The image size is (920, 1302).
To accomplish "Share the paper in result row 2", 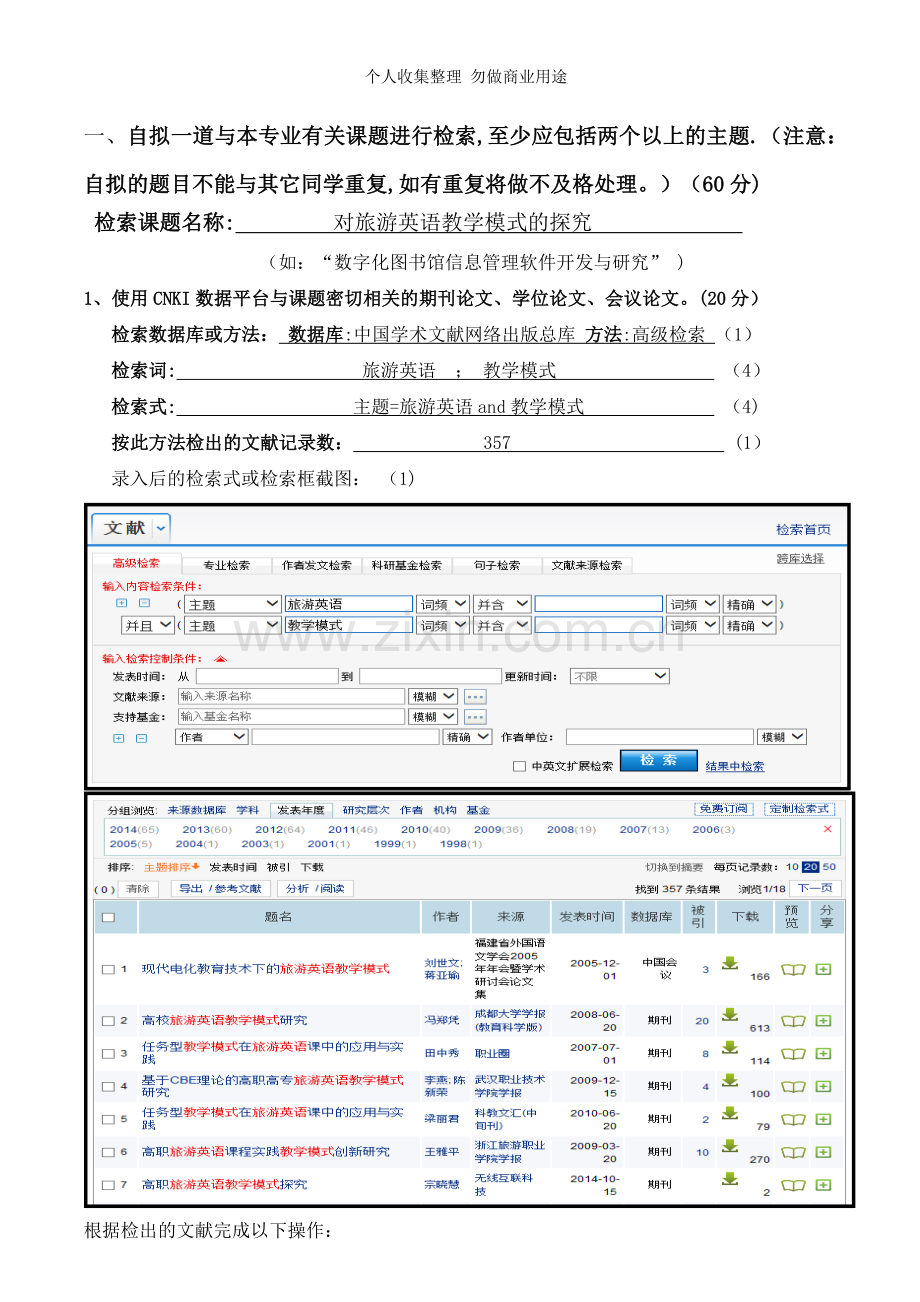I will point(824,1021).
